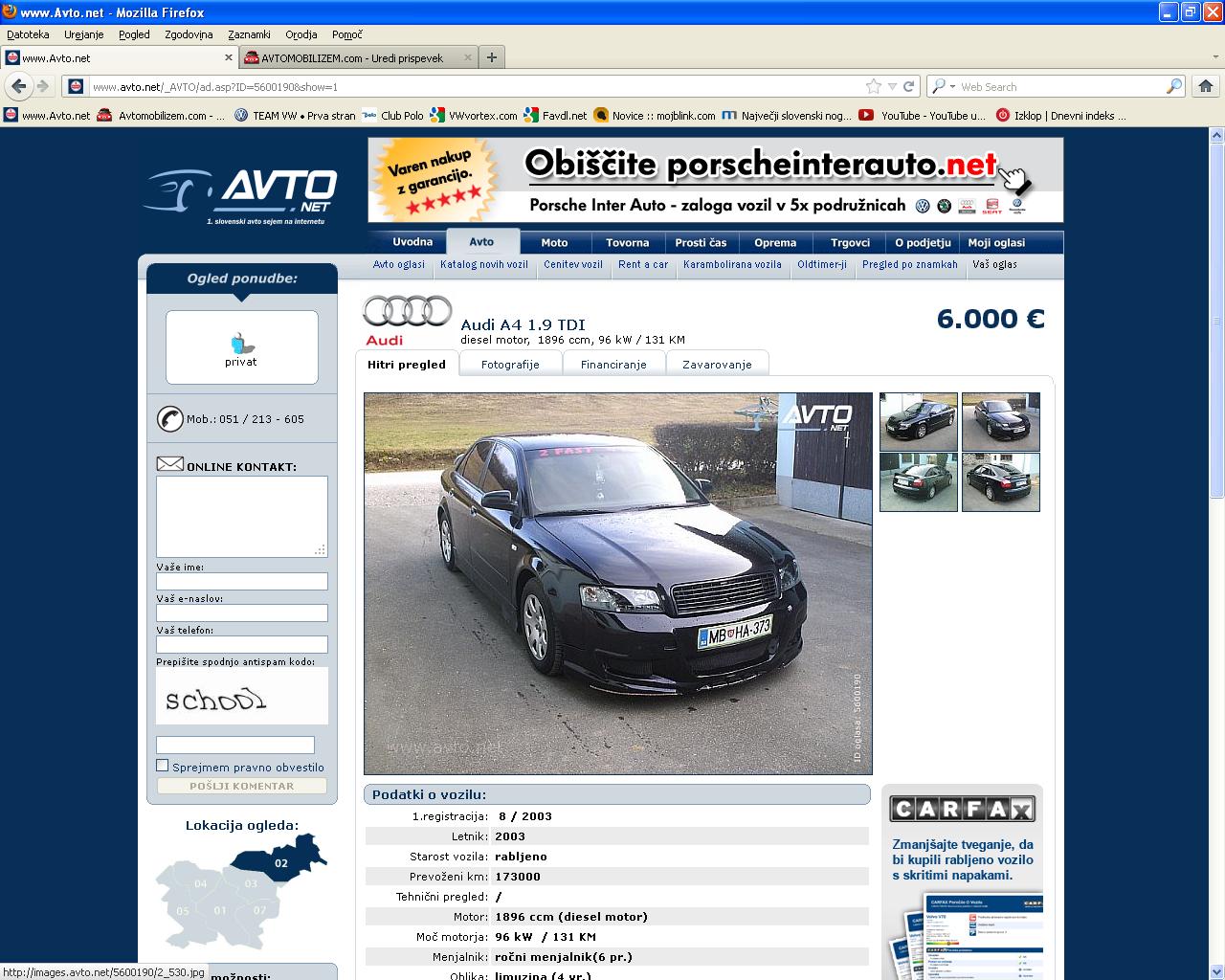The width and height of the screenshot is (1225, 980).
Task: Click the online kontakt message textarea
Action: (x=241, y=516)
